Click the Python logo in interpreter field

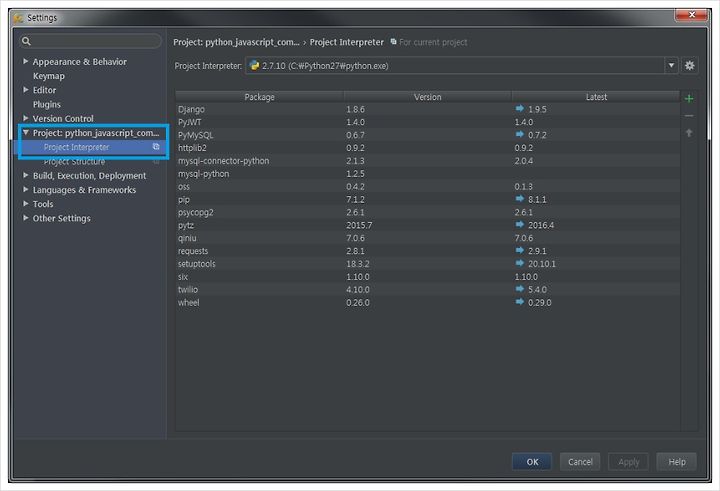(x=254, y=66)
